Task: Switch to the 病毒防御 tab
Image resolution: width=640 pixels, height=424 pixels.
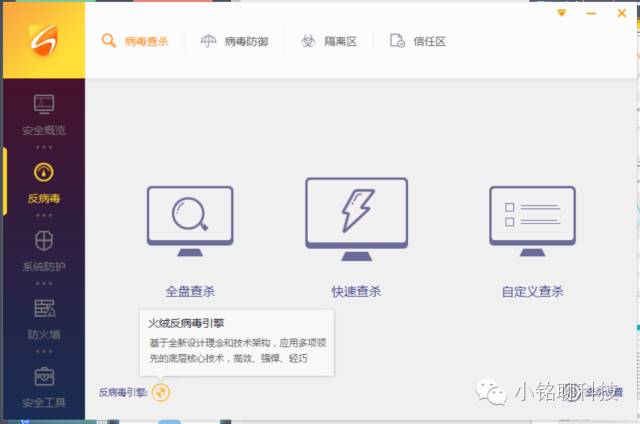Action: tap(234, 41)
